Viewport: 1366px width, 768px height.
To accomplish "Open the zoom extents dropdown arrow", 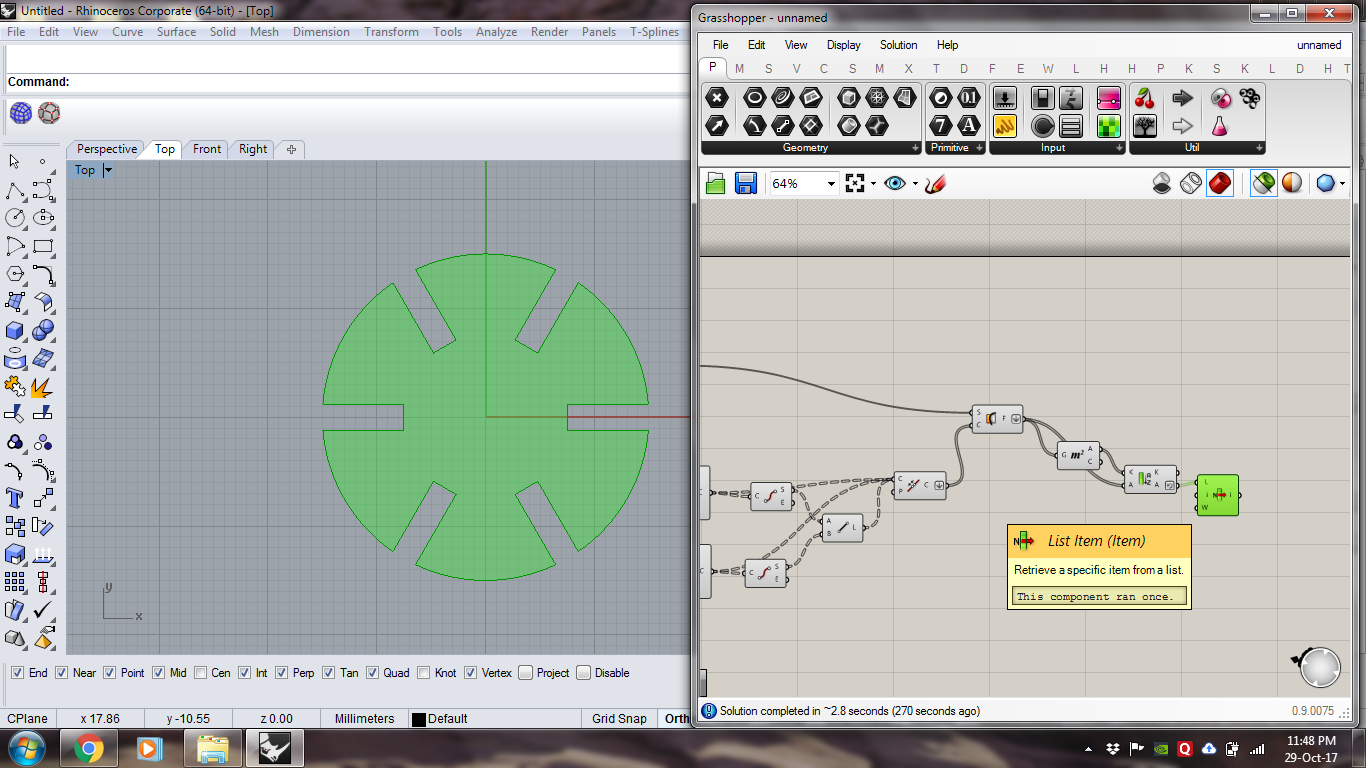I will coord(873,184).
